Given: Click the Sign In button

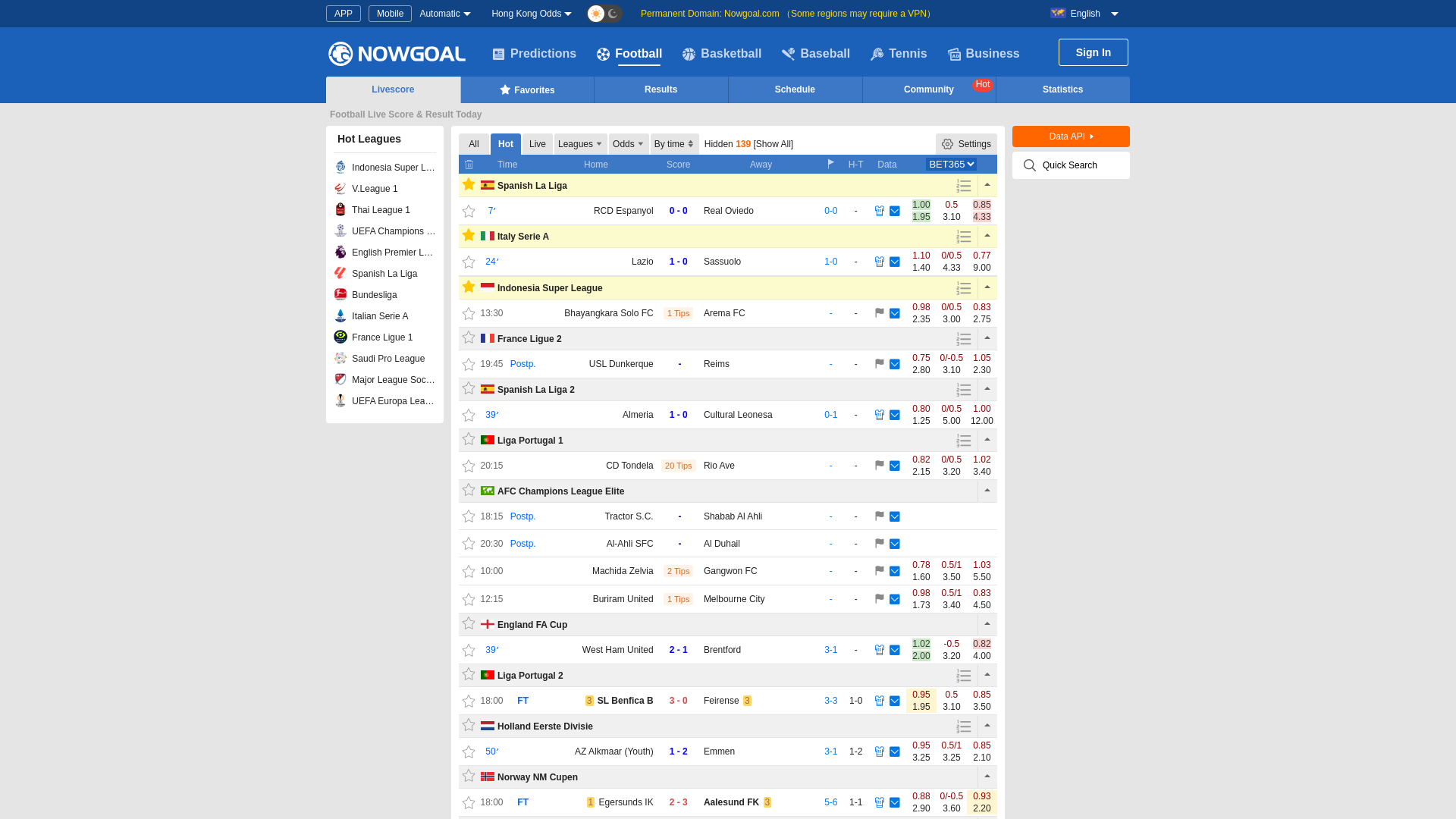Looking at the screenshot, I should click(x=1093, y=52).
